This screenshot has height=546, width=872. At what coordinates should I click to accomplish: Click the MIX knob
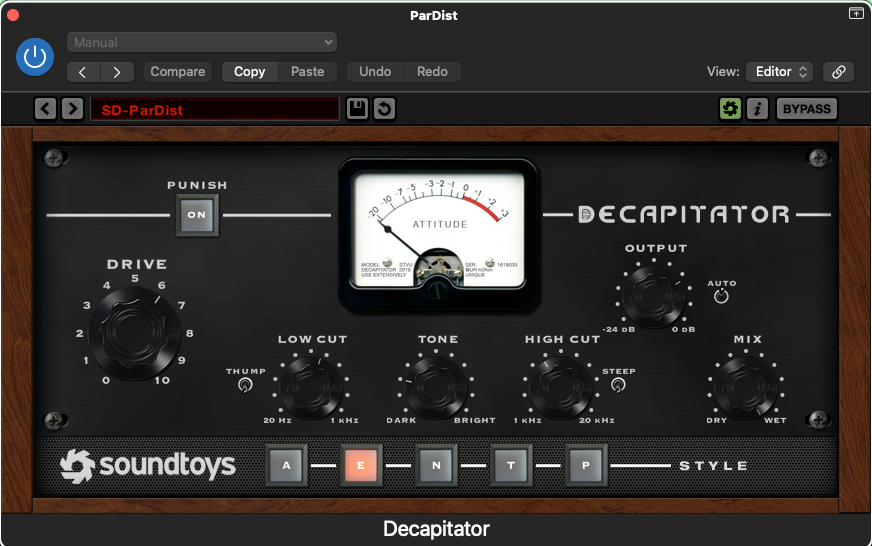pyautogui.click(x=746, y=388)
